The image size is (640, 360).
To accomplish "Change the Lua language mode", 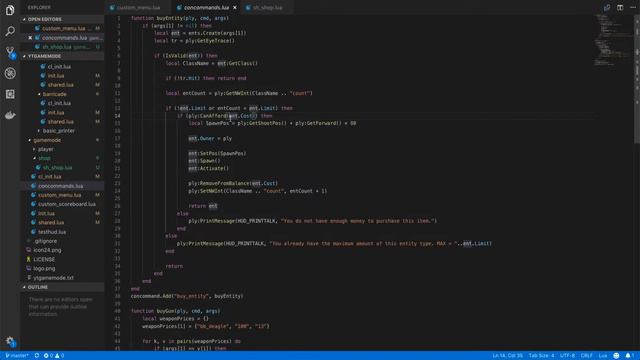I will (603, 356).
